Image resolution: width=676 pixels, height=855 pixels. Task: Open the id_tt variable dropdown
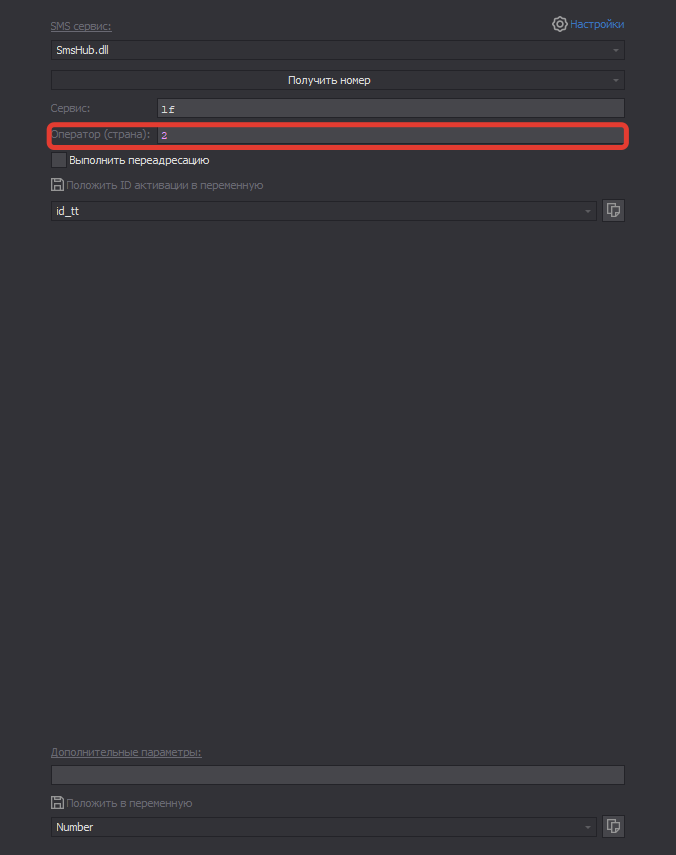[x=323, y=211]
